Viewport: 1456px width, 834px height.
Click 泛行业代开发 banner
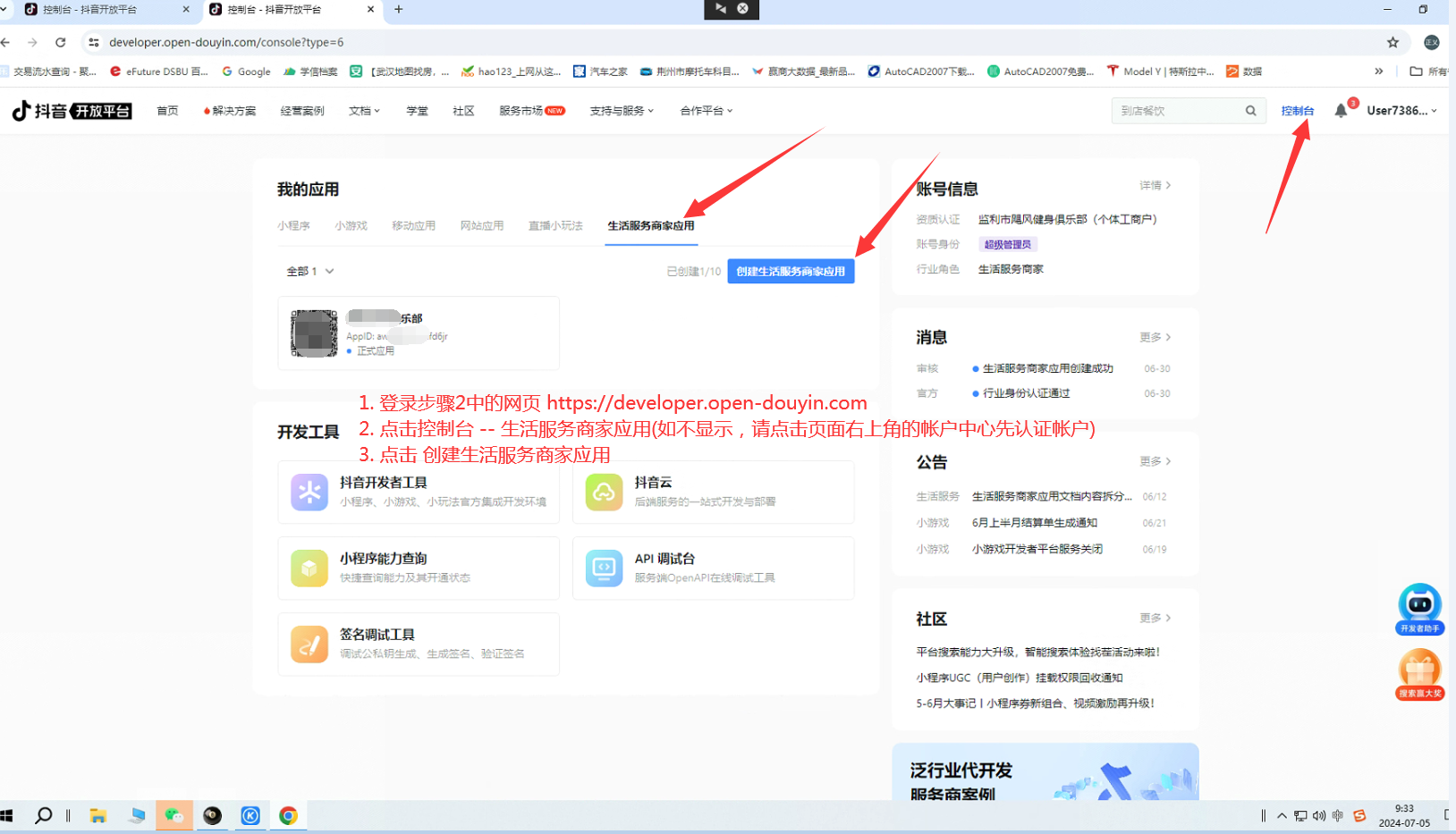click(x=1045, y=771)
